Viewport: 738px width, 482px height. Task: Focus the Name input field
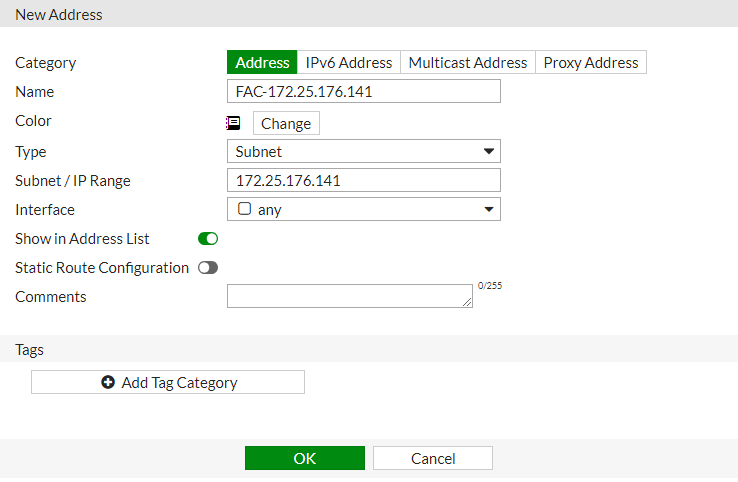[363, 92]
